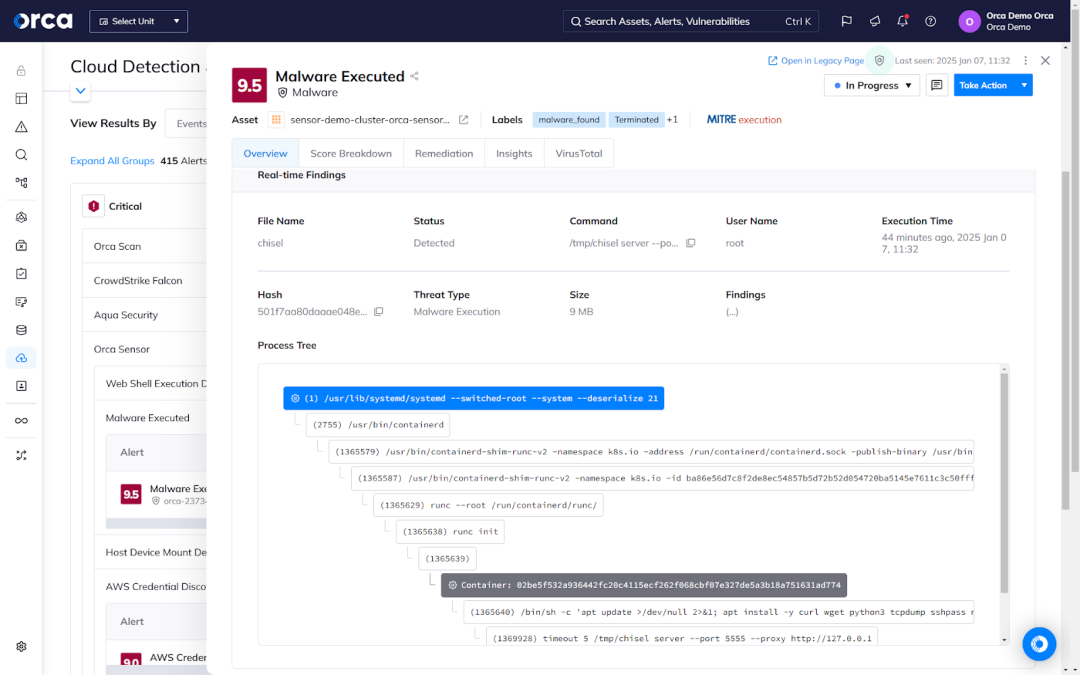Viewport: 1080px width, 675px height.
Task: Open the megaphone announcements icon
Action: click(x=875, y=21)
